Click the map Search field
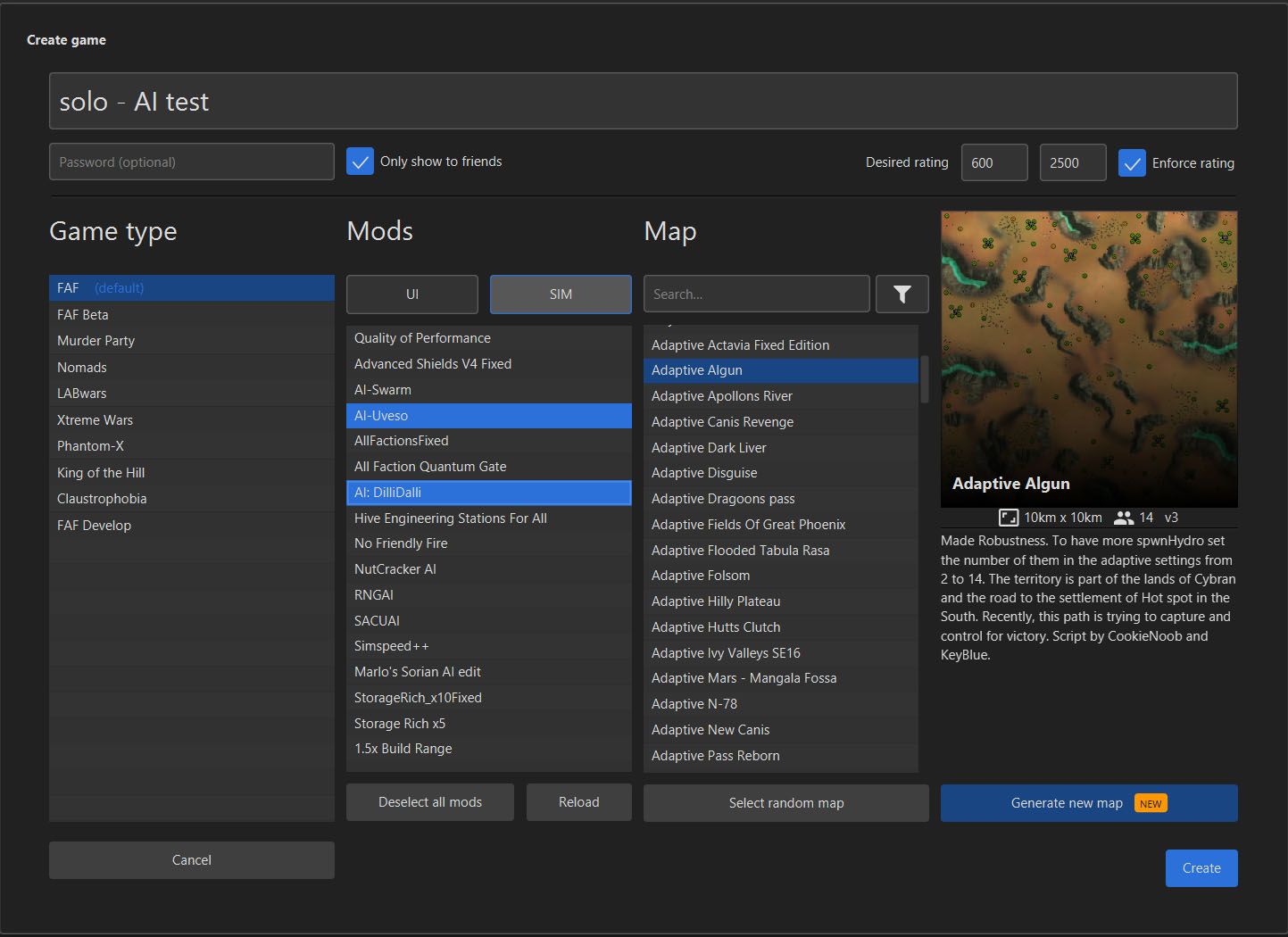The width and height of the screenshot is (1288, 937). [757, 294]
